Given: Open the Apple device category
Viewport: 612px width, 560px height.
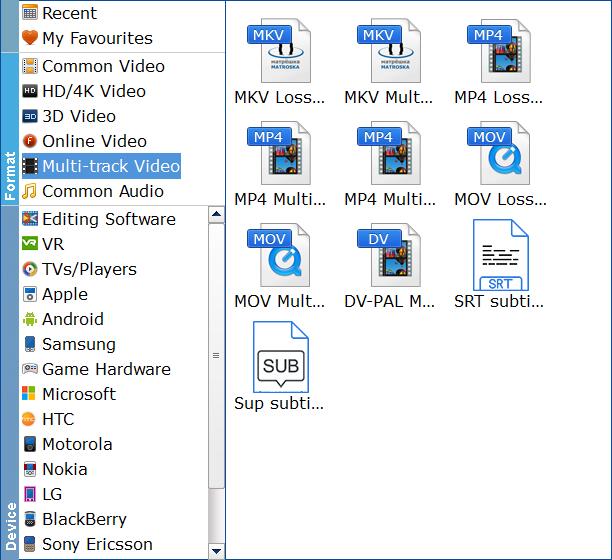Looking at the screenshot, I should coord(55,294).
